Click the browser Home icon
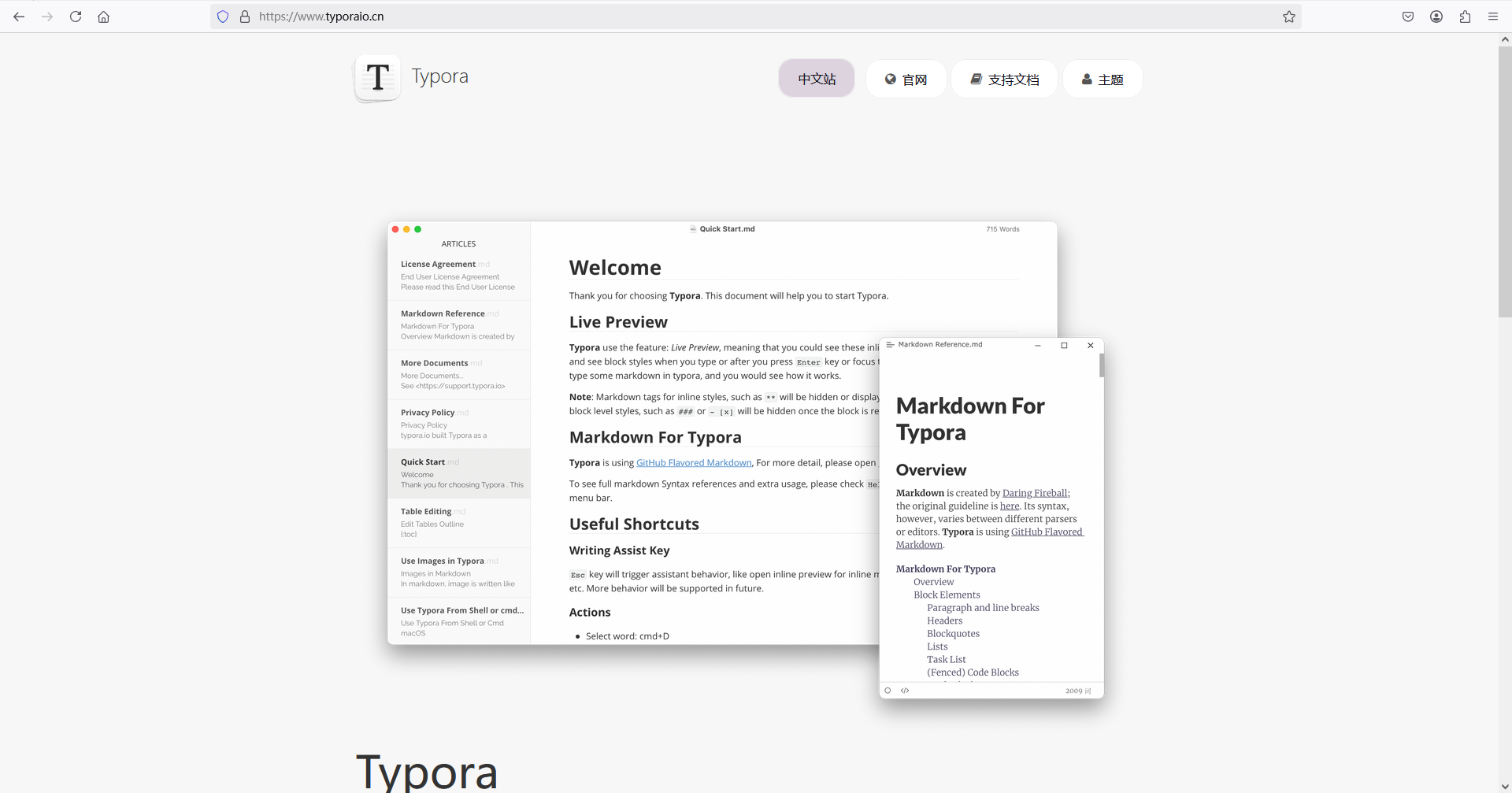This screenshot has width=1512, height=793. coord(103,17)
